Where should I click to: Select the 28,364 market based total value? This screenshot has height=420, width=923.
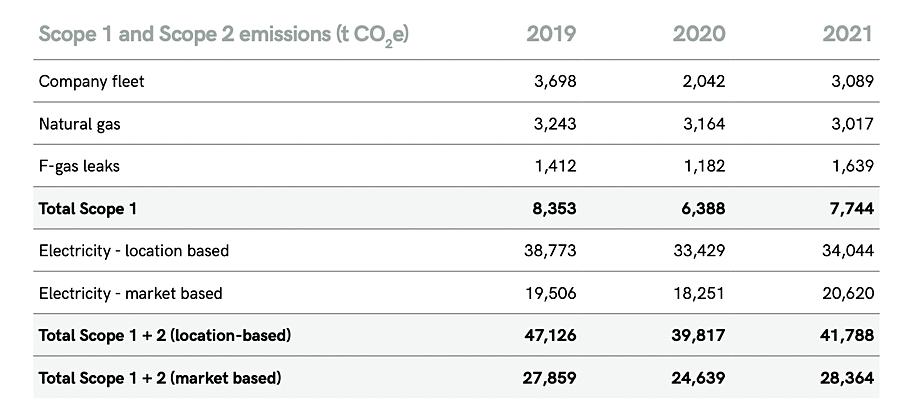pos(846,378)
